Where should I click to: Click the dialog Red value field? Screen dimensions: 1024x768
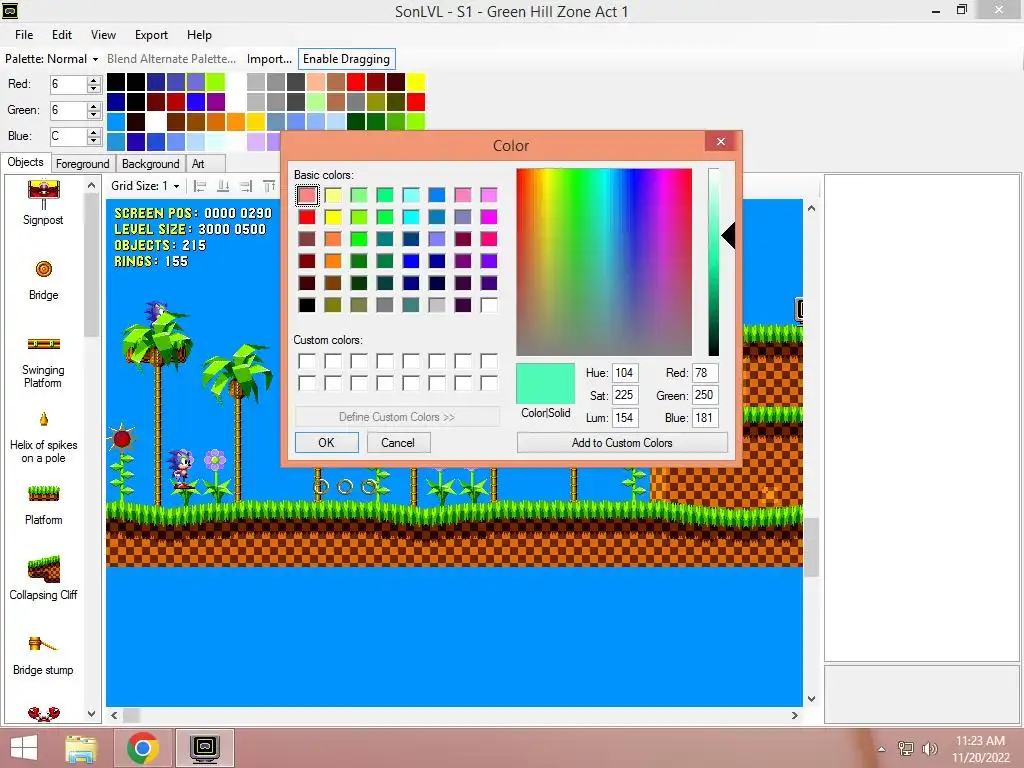coord(705,373)
